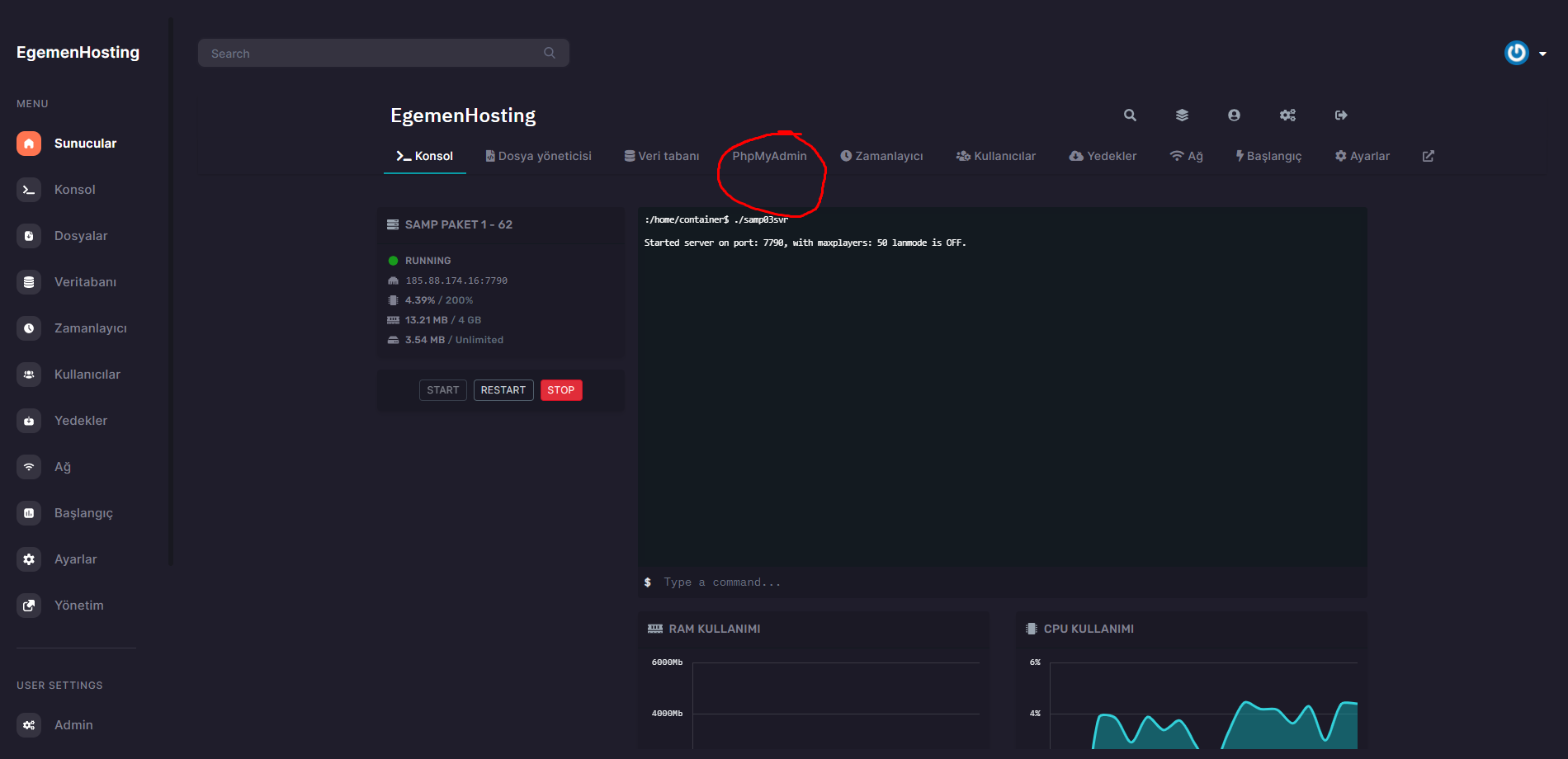The width and height of the screenshot is (1568, 759).
Task: Click the magnifier icon in header toolbar
Action: pos(1130,115)
